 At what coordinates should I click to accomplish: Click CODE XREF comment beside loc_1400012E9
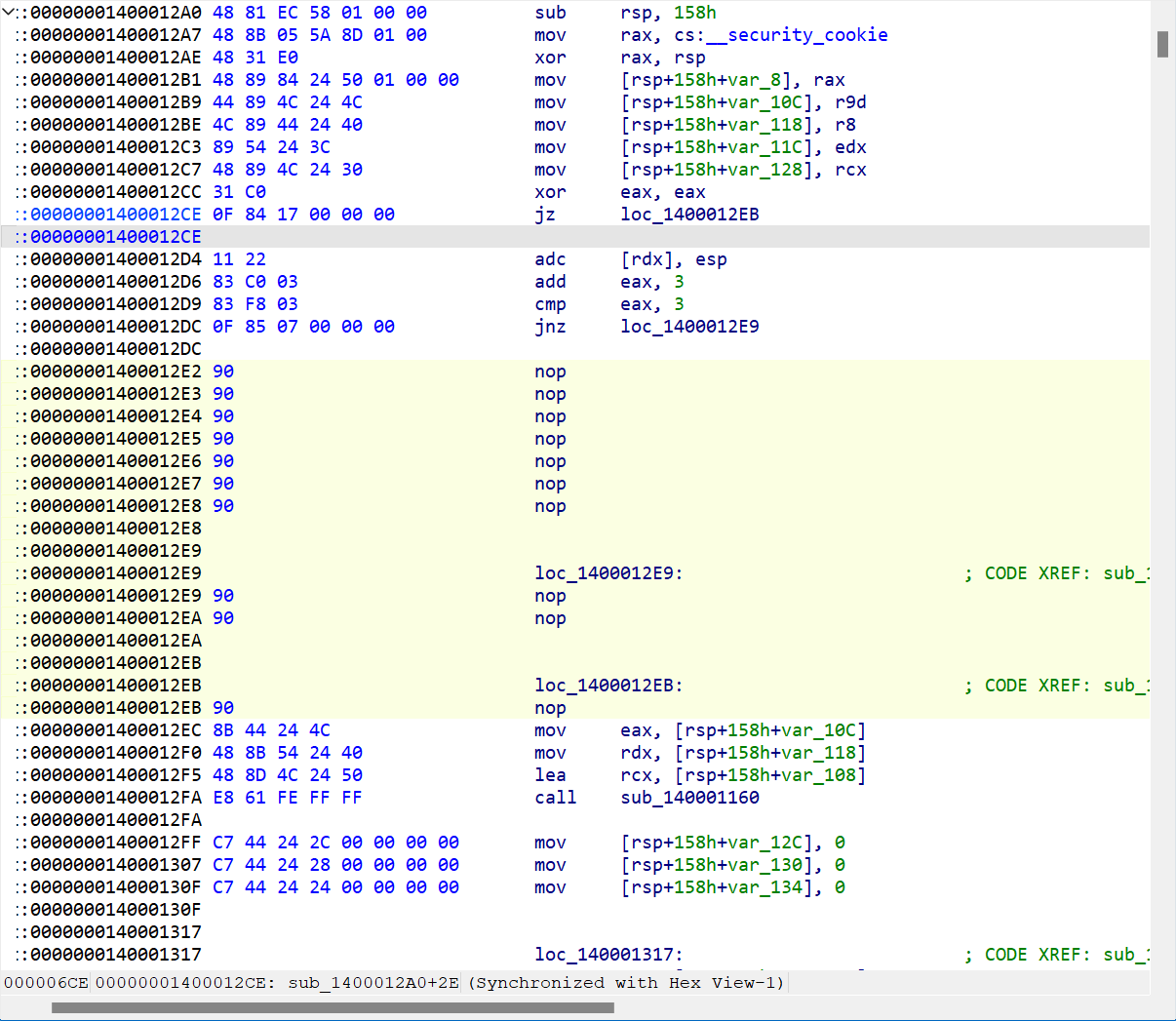pyautogui.click(x=1057, y=573)
